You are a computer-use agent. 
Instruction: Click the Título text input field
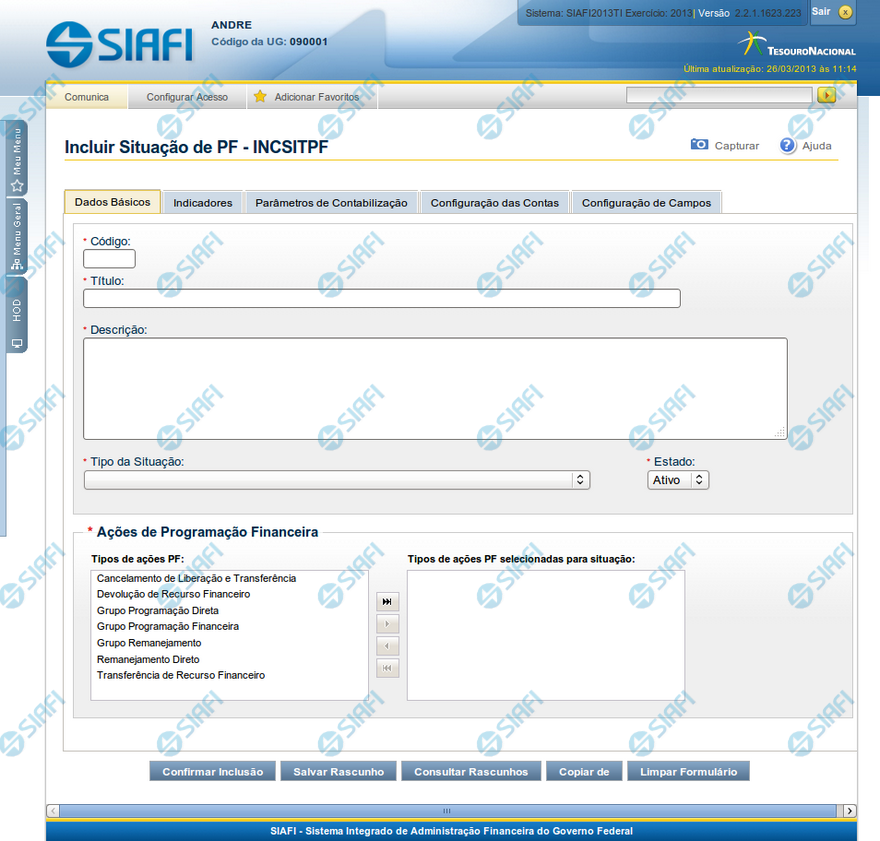(x=381, y=298)
